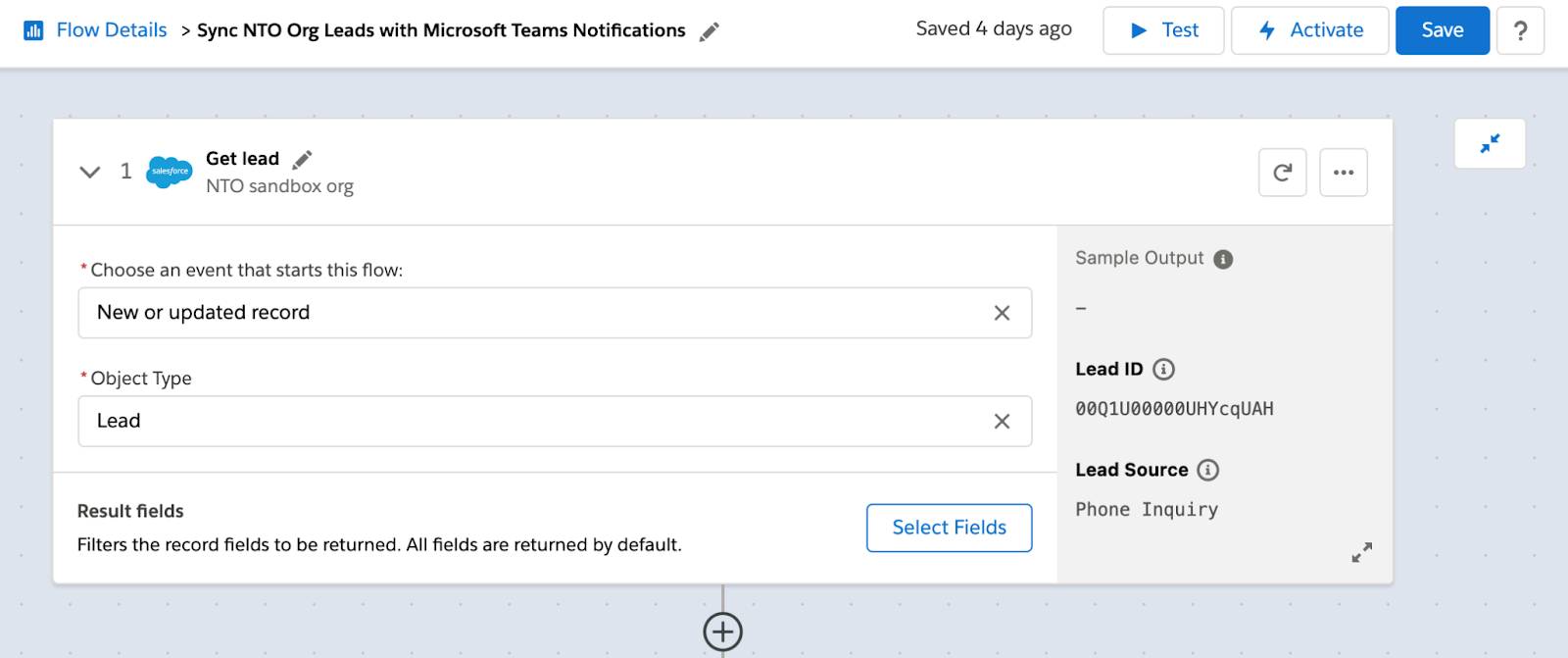1568x658 pixels.
Task: Click the Saved 4 days ago status
Action: point(994,29)
